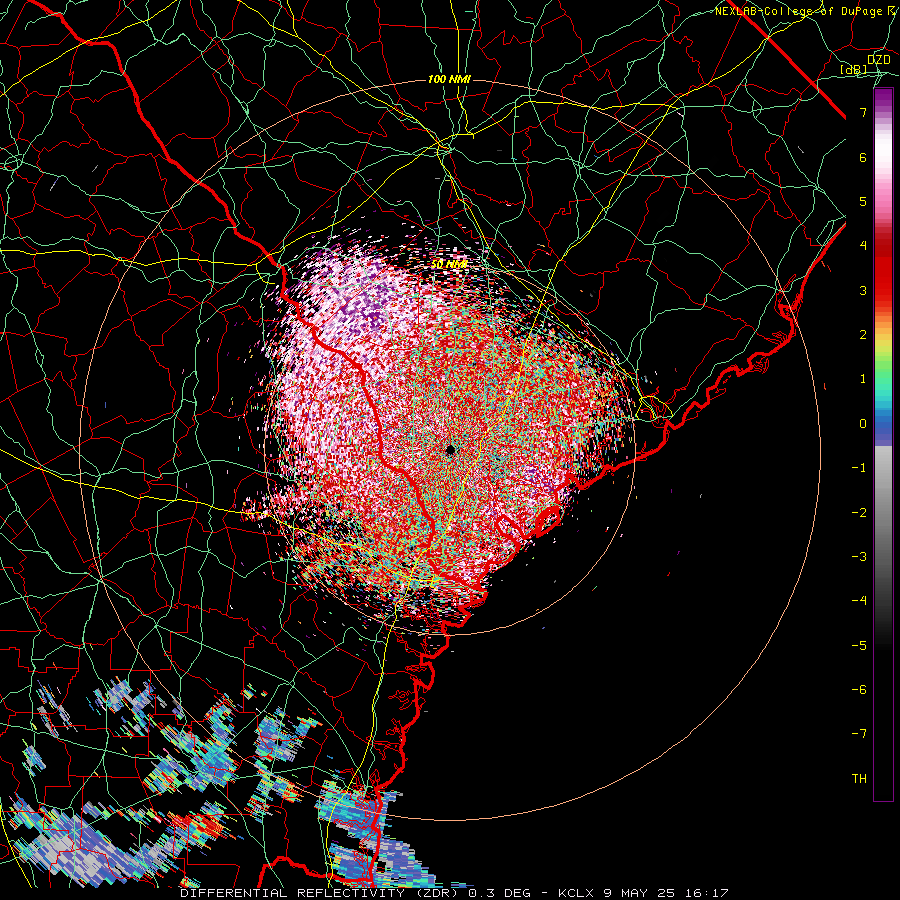Click the -5 value on color scale
The image size is (900, 900).
[x=859, y=646]
